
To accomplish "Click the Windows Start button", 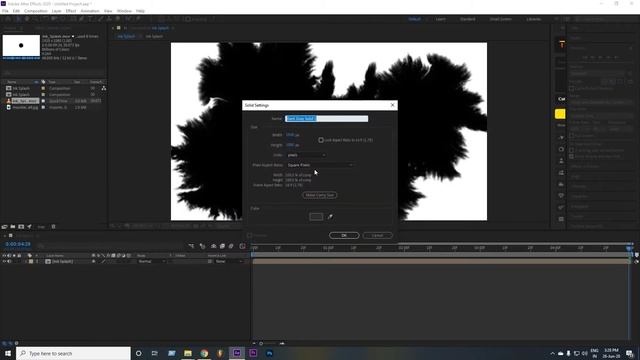I will pos(8,353).
